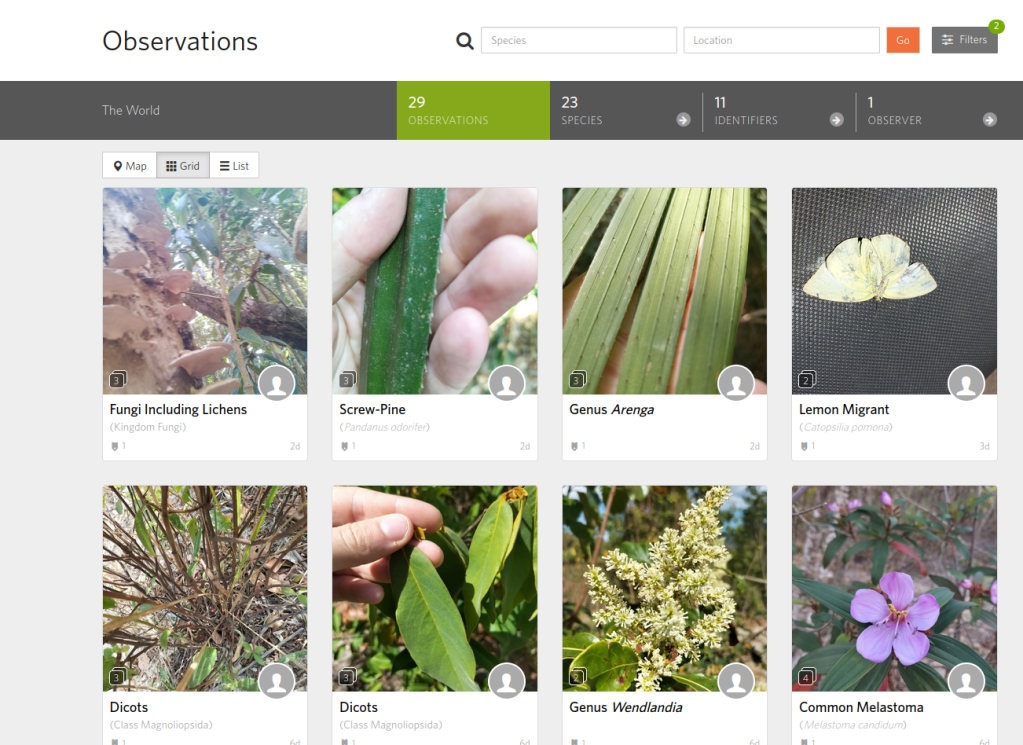Type in the Species search field

click(579, 41)
